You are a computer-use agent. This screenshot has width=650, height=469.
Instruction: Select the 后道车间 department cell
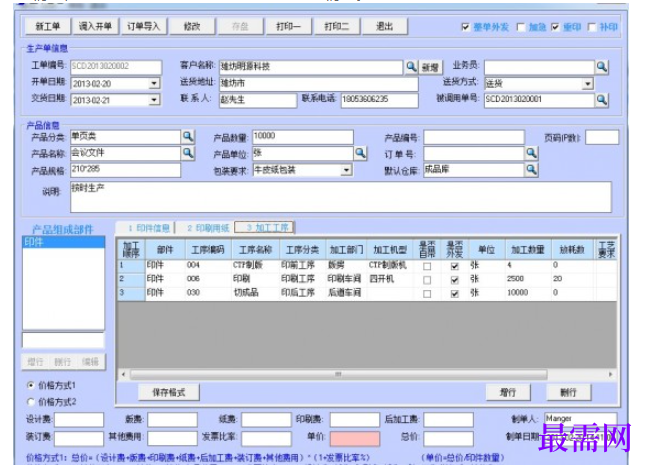[346, 293]
